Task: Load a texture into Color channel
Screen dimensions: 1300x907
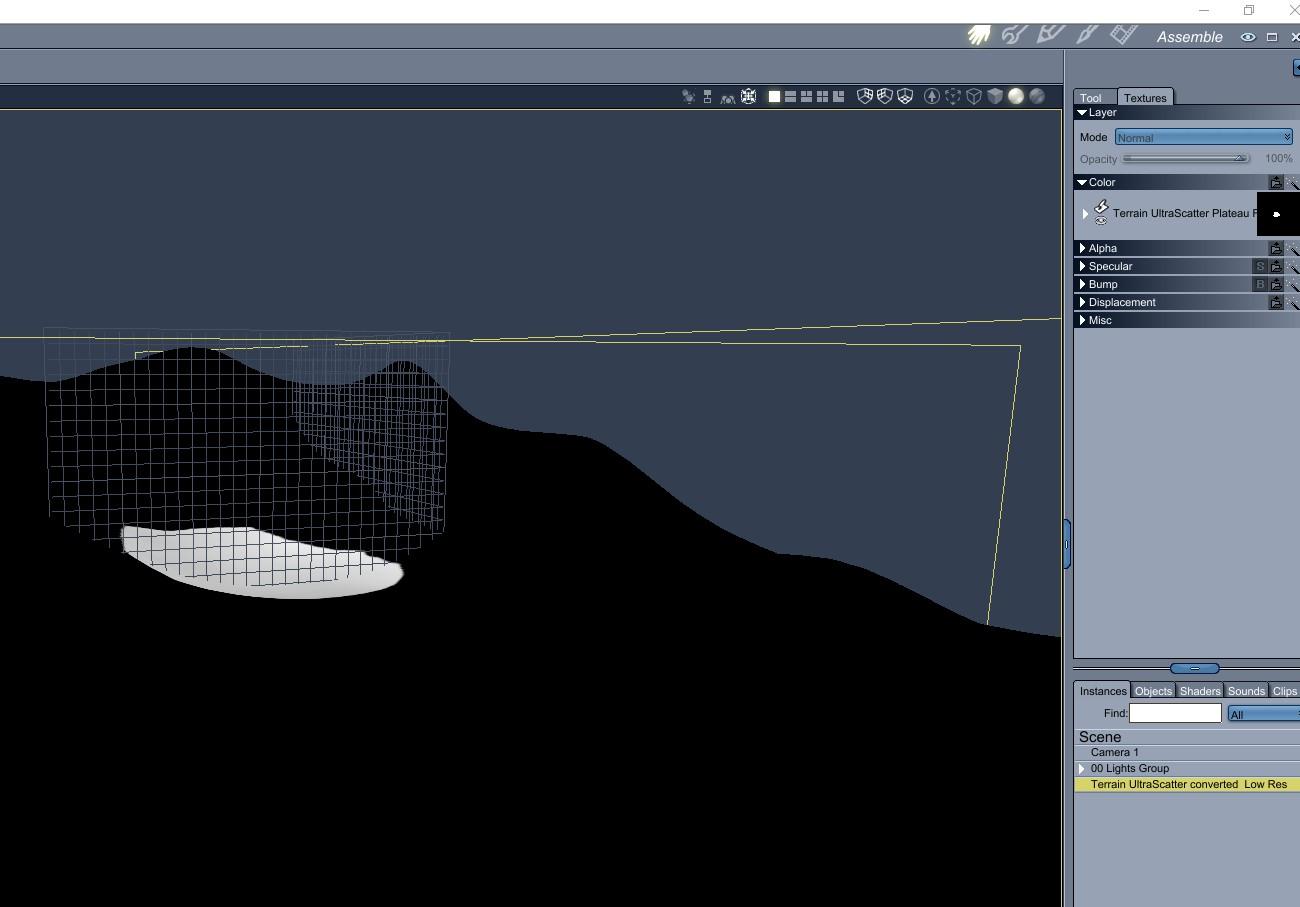Action: click(x=1276, y=182)
